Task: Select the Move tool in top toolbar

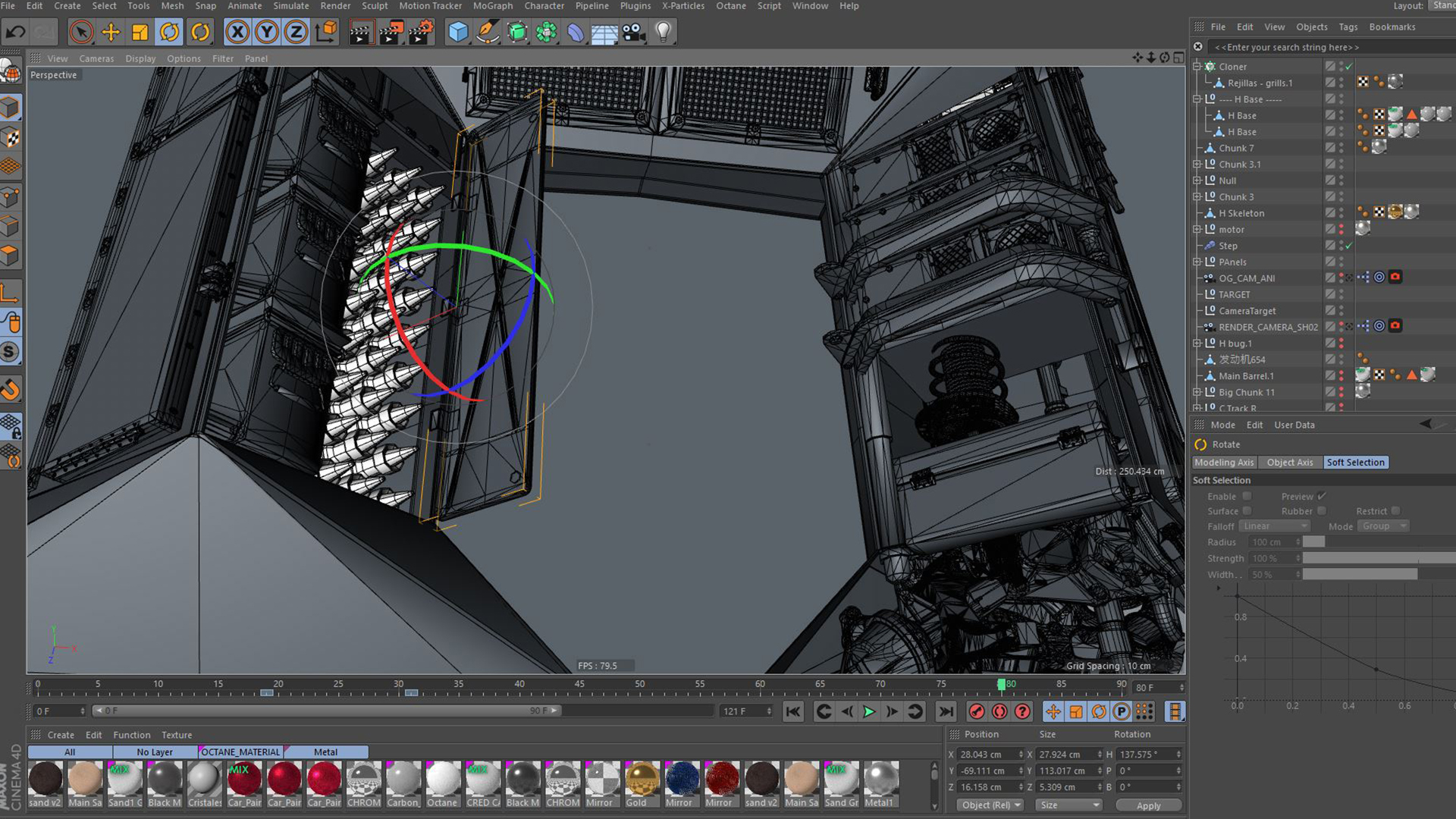Action: tap(111, 32)
